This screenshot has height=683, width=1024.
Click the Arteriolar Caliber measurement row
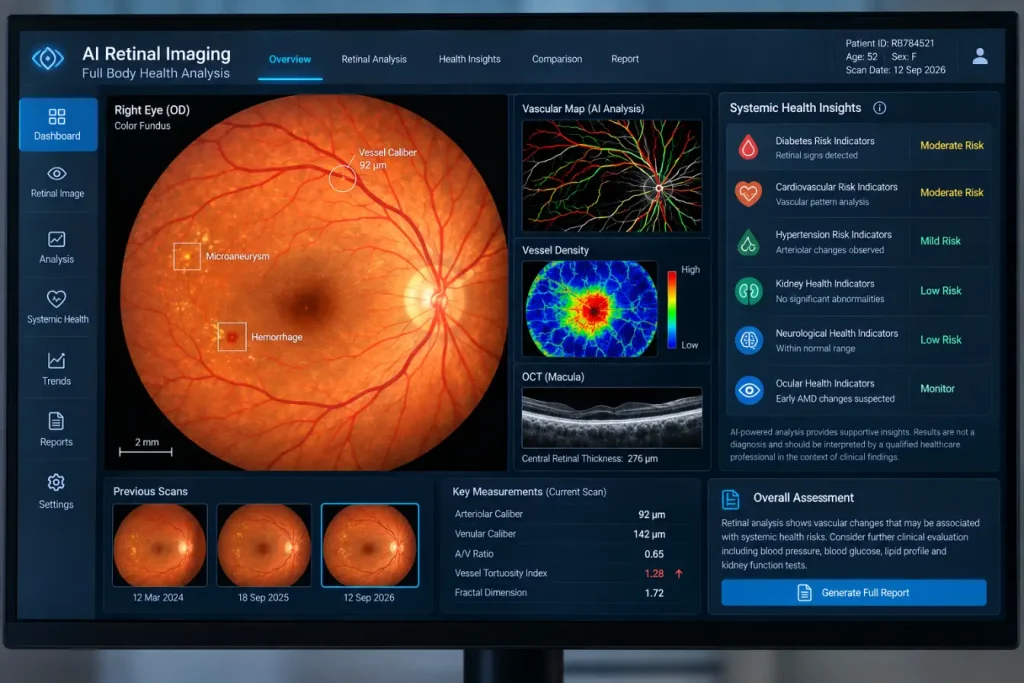click(x=560, y=515)
